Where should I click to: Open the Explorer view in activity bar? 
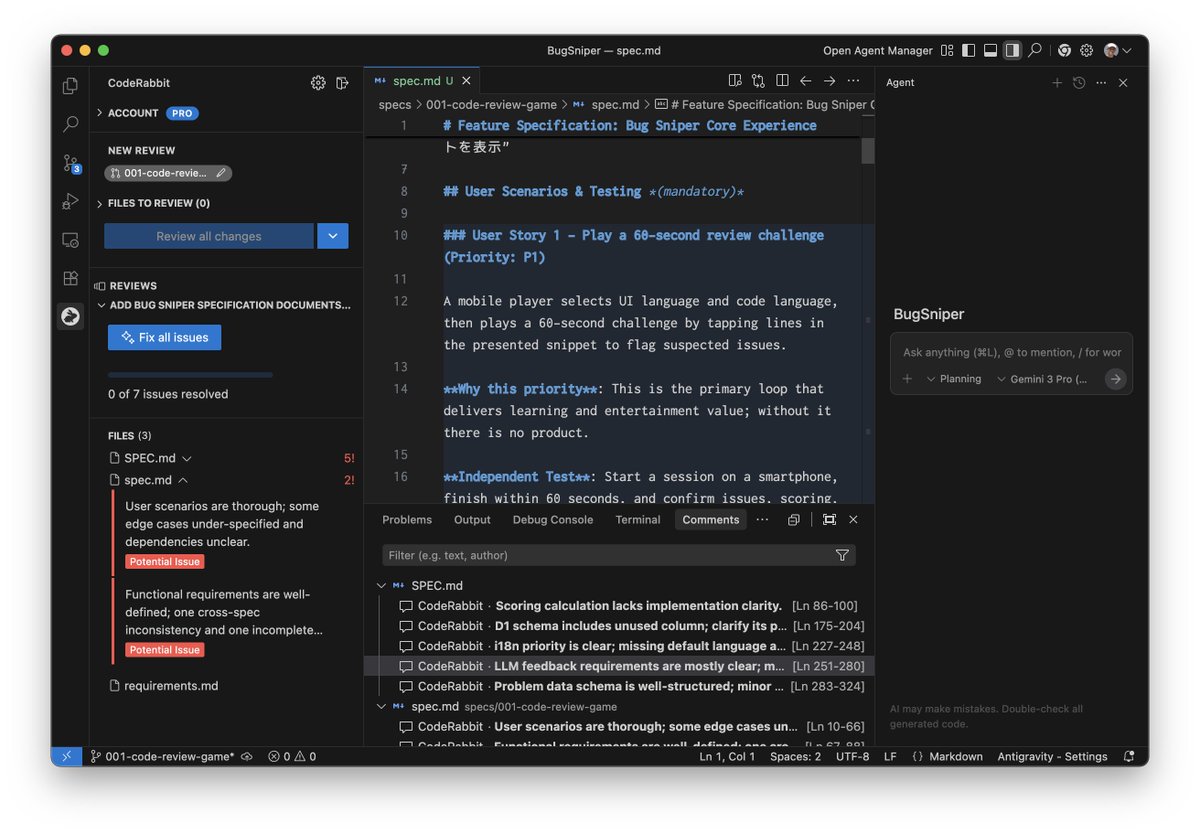70,86
